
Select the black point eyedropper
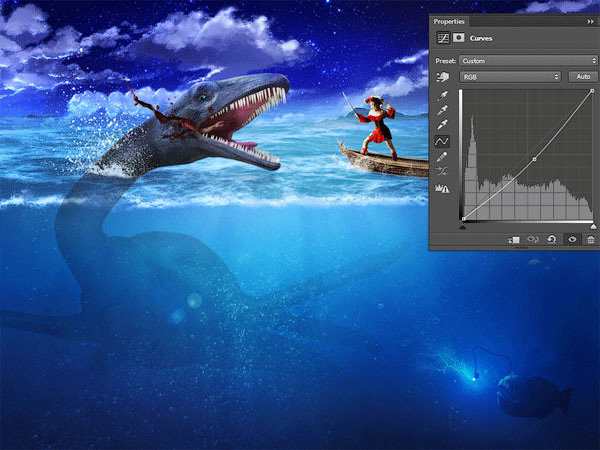(x=442, y=95)
